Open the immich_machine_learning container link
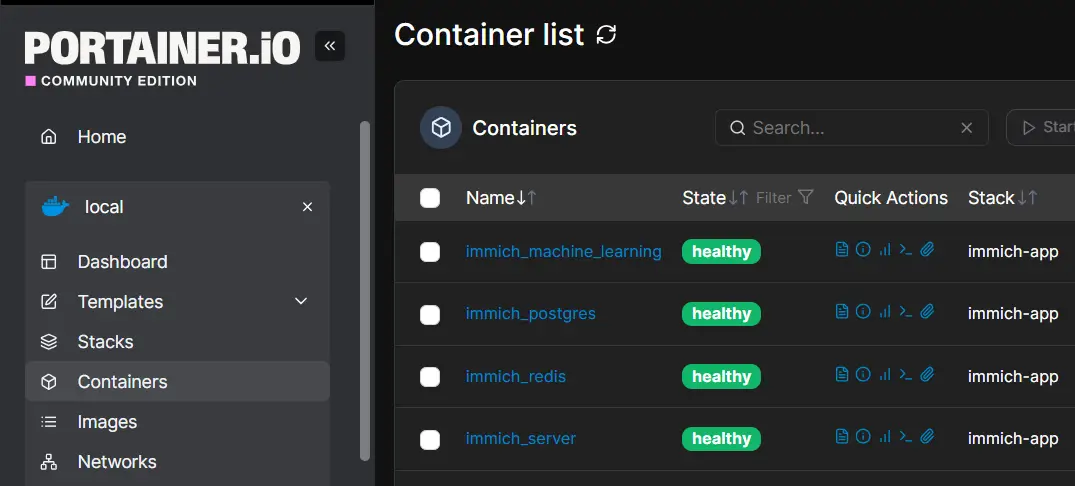1075x486 pixels. (563, 252)
